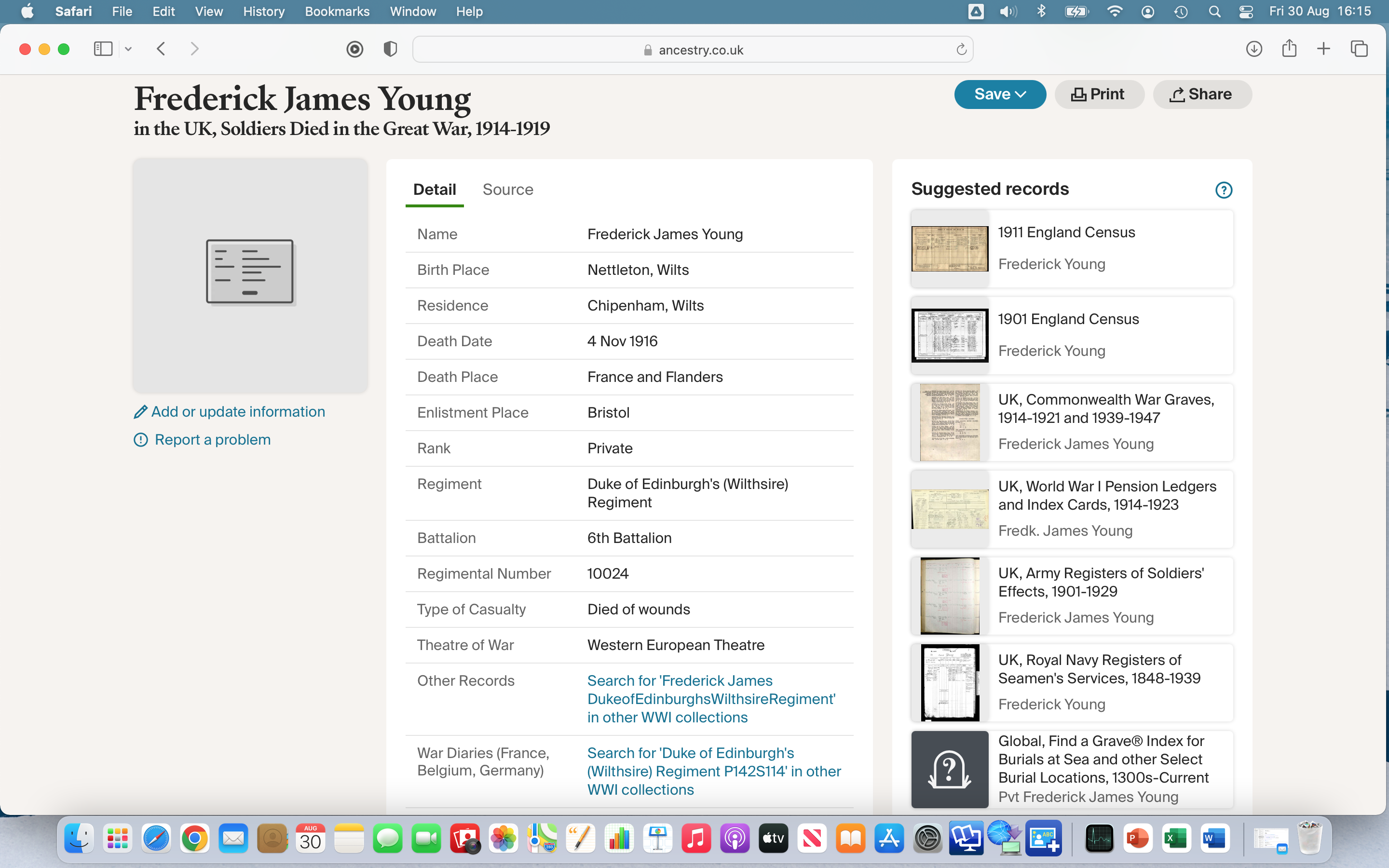Go back with the back arrow
Image resolution: width=1389 pixels, height=868 pixels.
point(161,49)
